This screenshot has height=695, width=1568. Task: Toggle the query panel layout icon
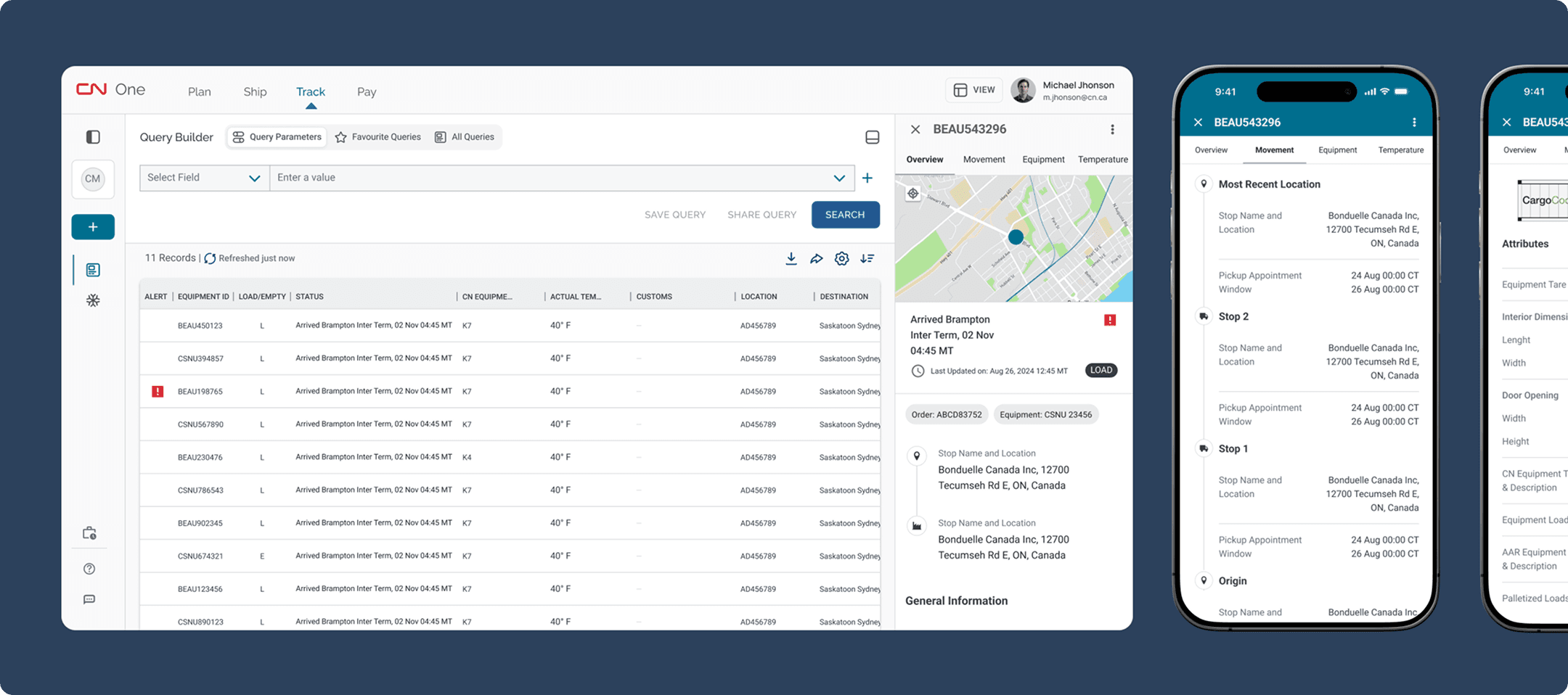click(873, 137)
